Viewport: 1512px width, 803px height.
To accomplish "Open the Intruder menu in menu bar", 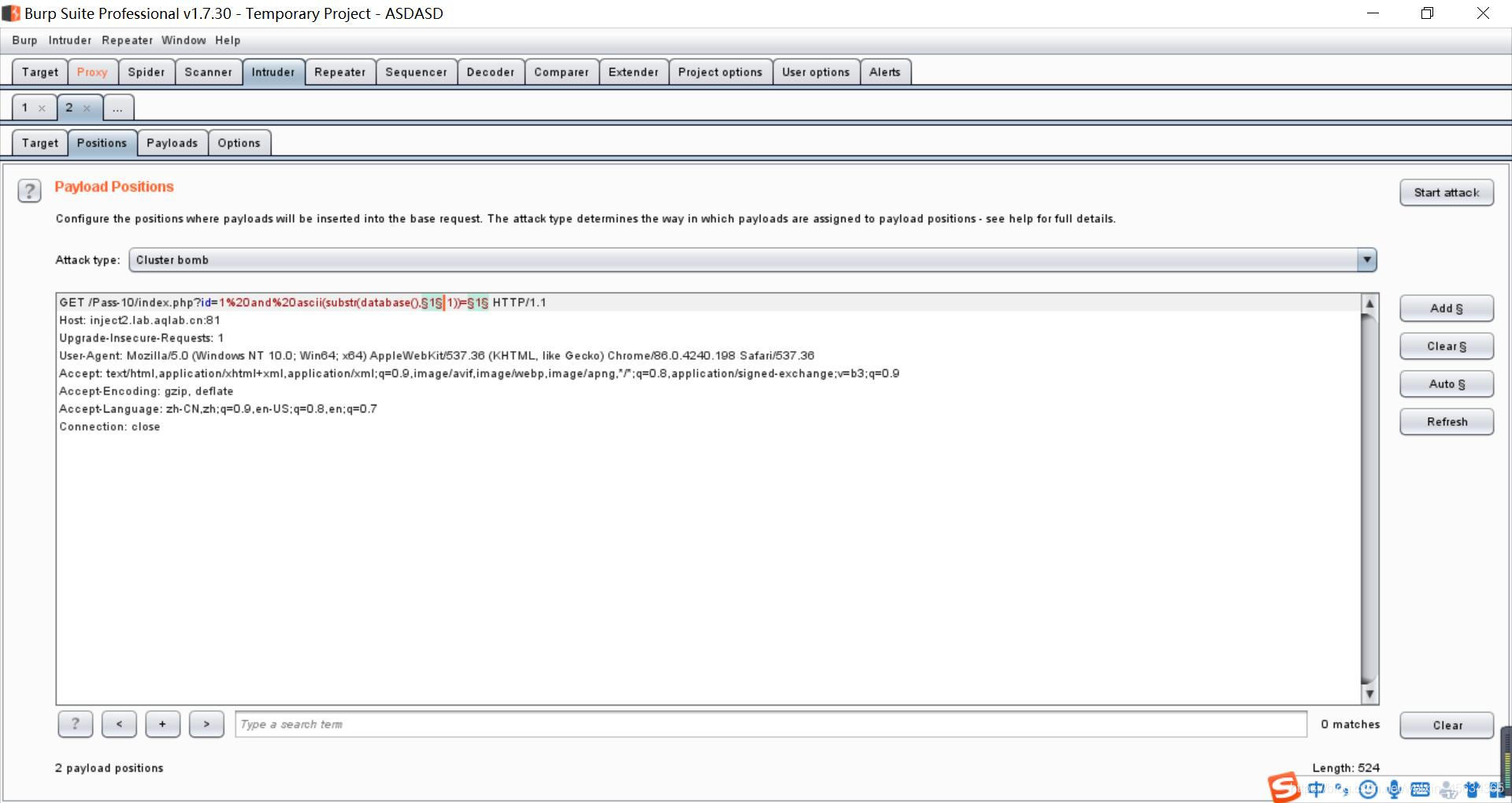I will [70, 40].
